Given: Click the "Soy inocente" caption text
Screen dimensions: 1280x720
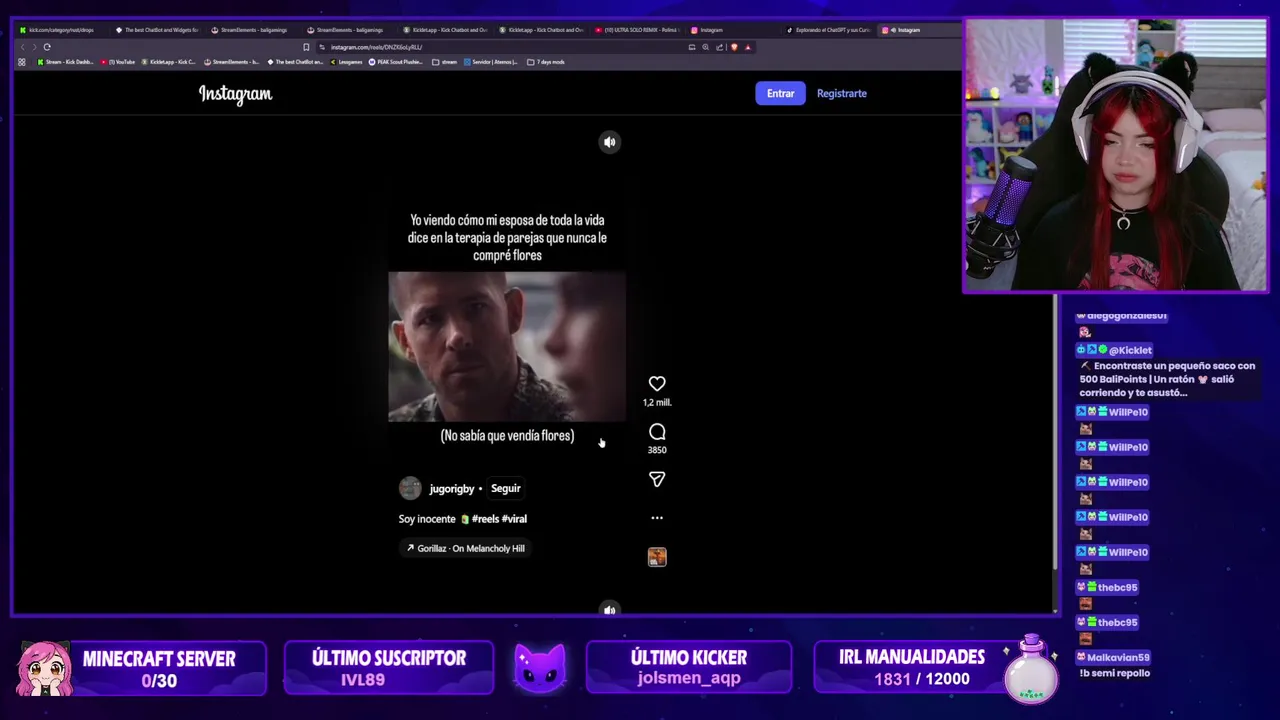Looking at the screenshot, I should pos(427,519).
